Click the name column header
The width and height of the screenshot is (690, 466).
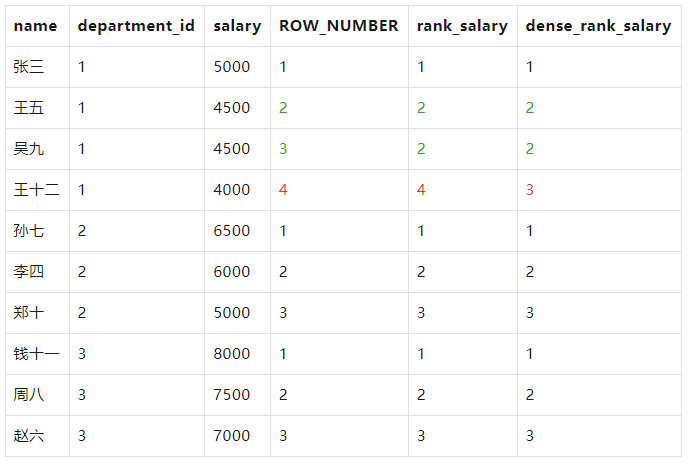36,26
